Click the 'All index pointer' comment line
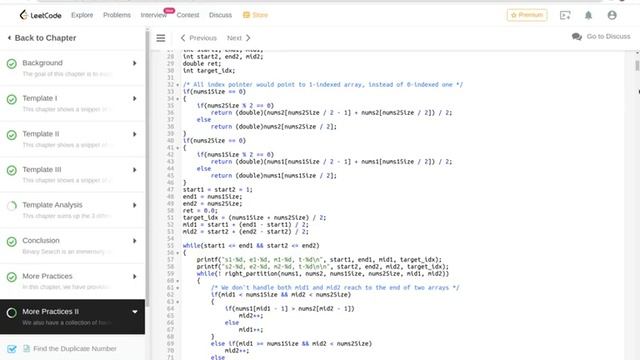Screen dimensions: 640x360 (323, 85)
